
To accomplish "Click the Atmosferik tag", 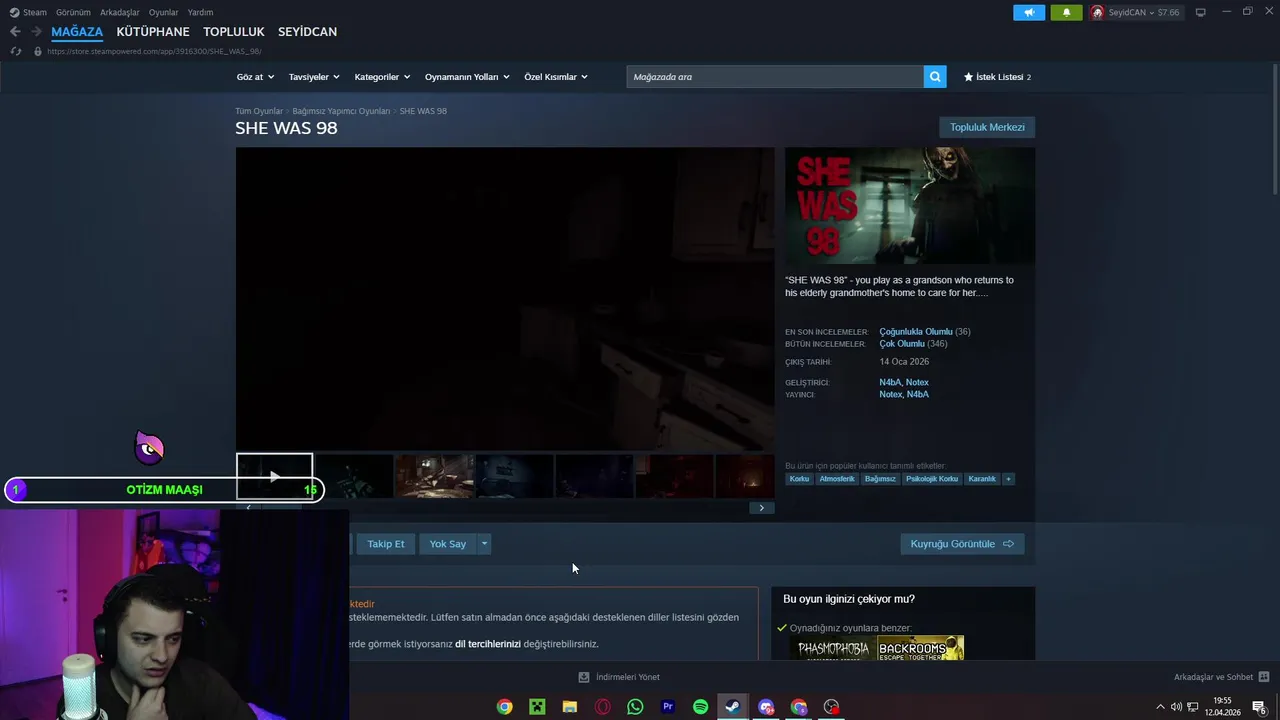I will [837, 479].
